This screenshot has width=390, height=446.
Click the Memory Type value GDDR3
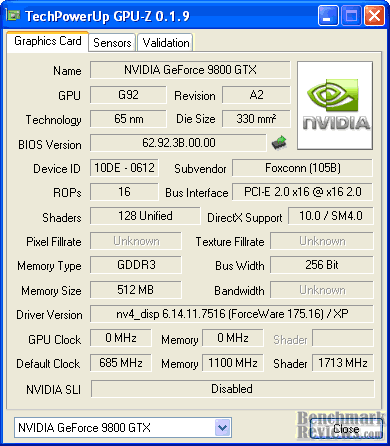click(136, 265)
